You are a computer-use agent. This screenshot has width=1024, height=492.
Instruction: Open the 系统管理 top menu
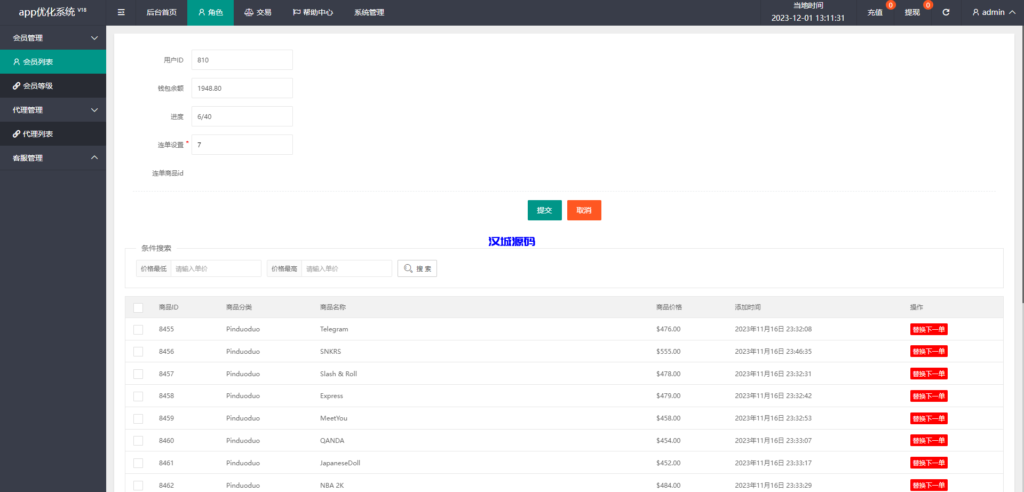tap(368, 13)
